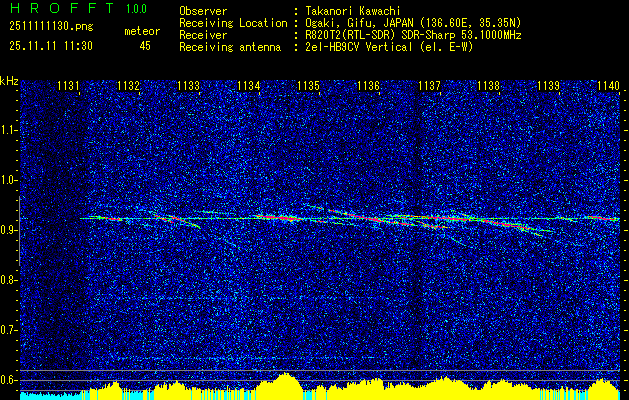Viewport: 629px width, 400px height.
Task: Click the 1.1 kHz axis label
Action: (x=8, y=130)
